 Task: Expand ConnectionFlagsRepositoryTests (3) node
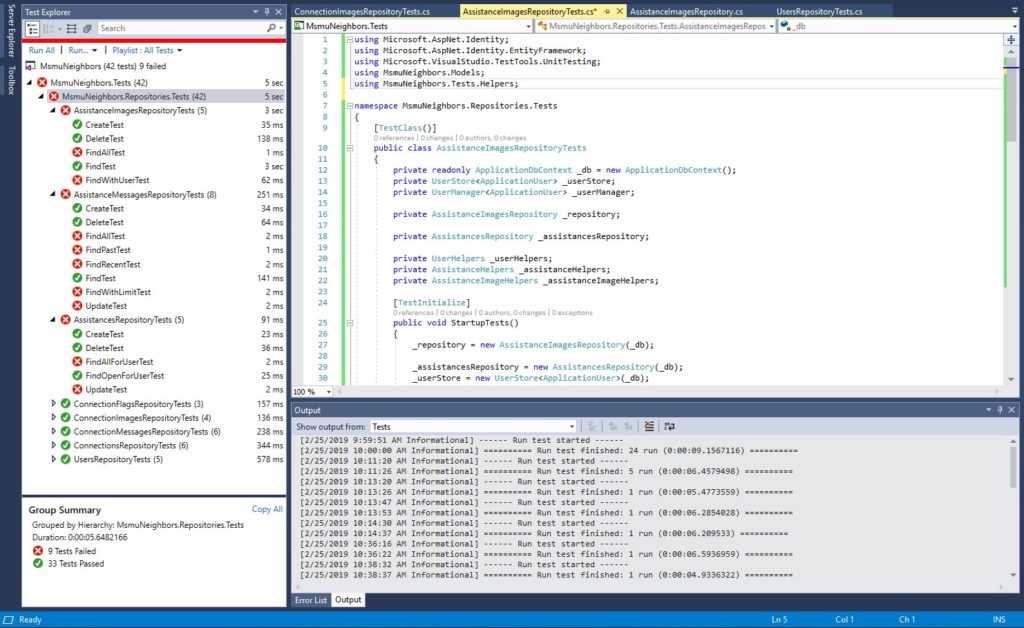(x=53, y=403)
